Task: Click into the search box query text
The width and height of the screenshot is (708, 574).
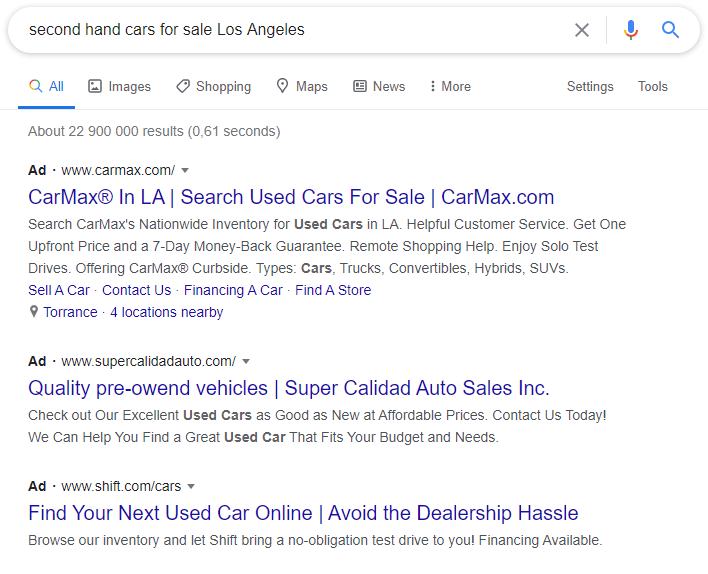Action: [x=167, y=30]
